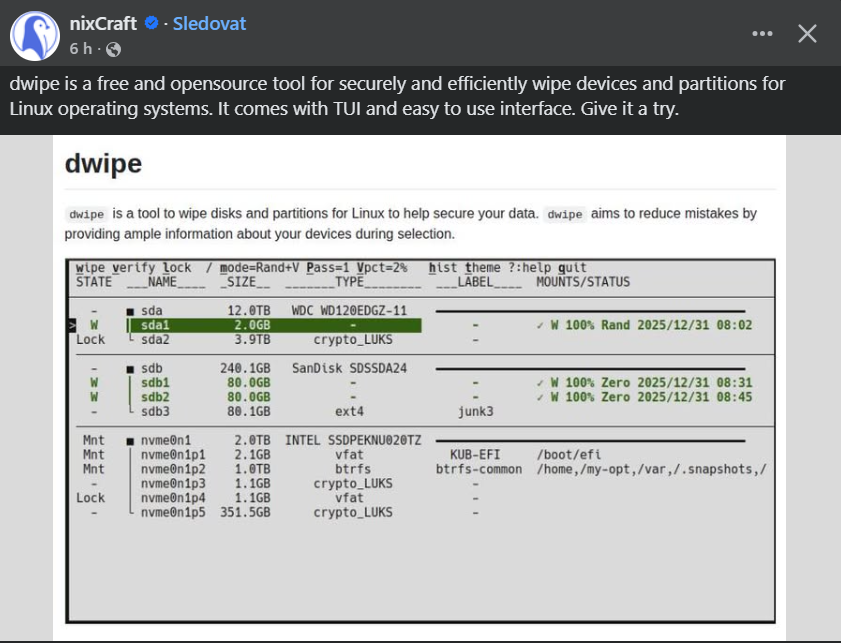Toggle the mode=Rand+V setting

(260, 268)
